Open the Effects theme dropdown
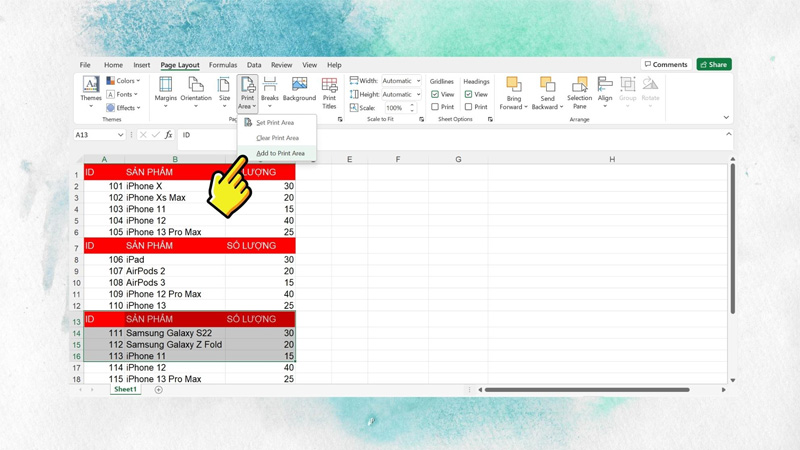This screenshot has width=800, height=450. pos(123,108)
